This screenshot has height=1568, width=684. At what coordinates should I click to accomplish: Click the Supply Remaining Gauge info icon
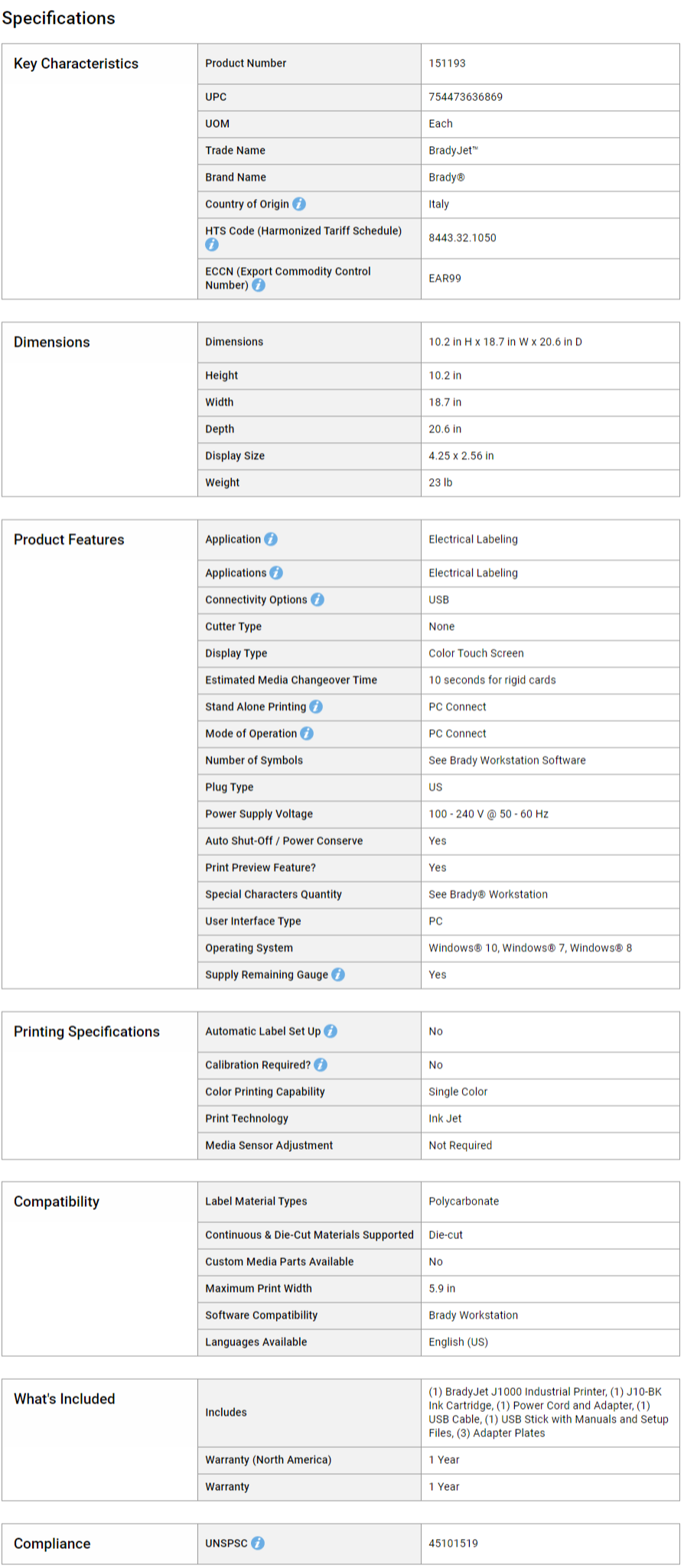[x=338, y=974]
